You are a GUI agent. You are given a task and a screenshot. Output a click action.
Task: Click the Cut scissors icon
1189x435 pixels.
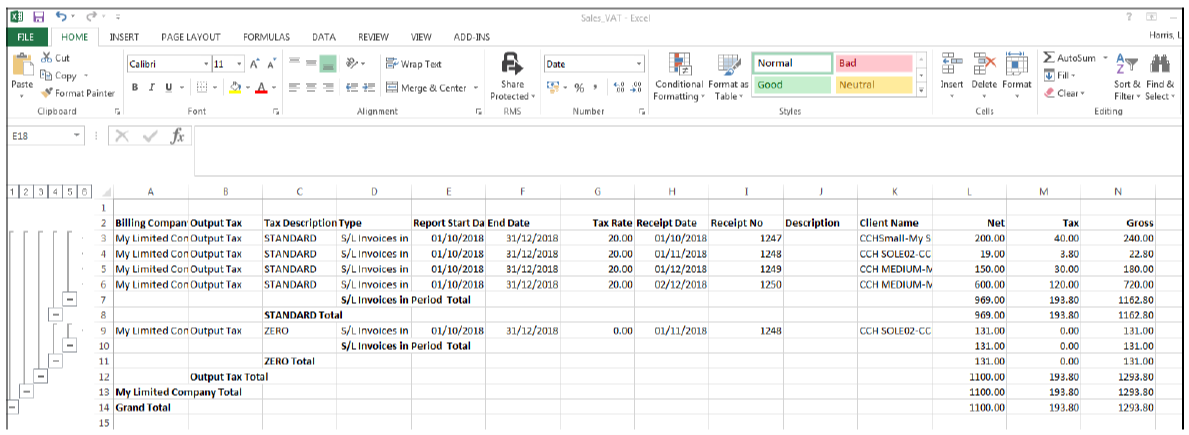pyautogui.click(x=45, y=58)
